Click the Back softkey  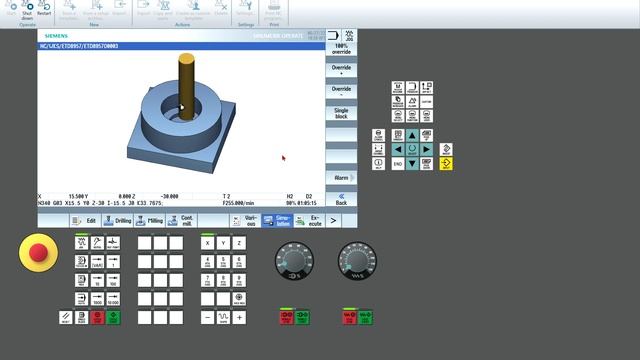pyautogui.click(x=341, y=200)
